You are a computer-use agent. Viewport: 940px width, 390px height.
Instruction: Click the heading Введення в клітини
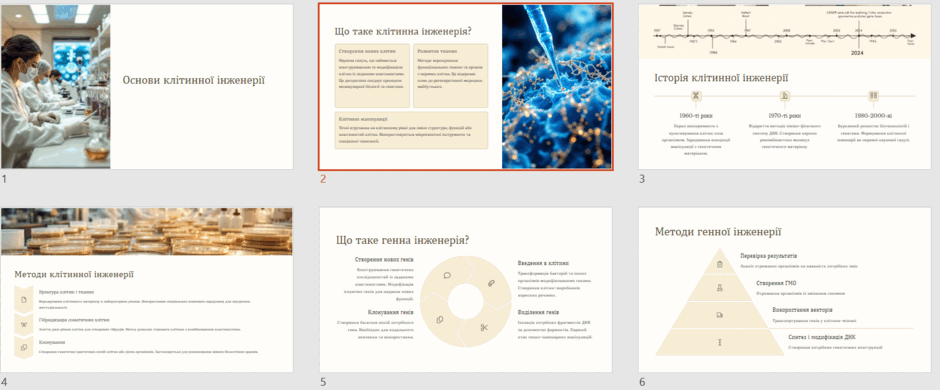[543, 263]
